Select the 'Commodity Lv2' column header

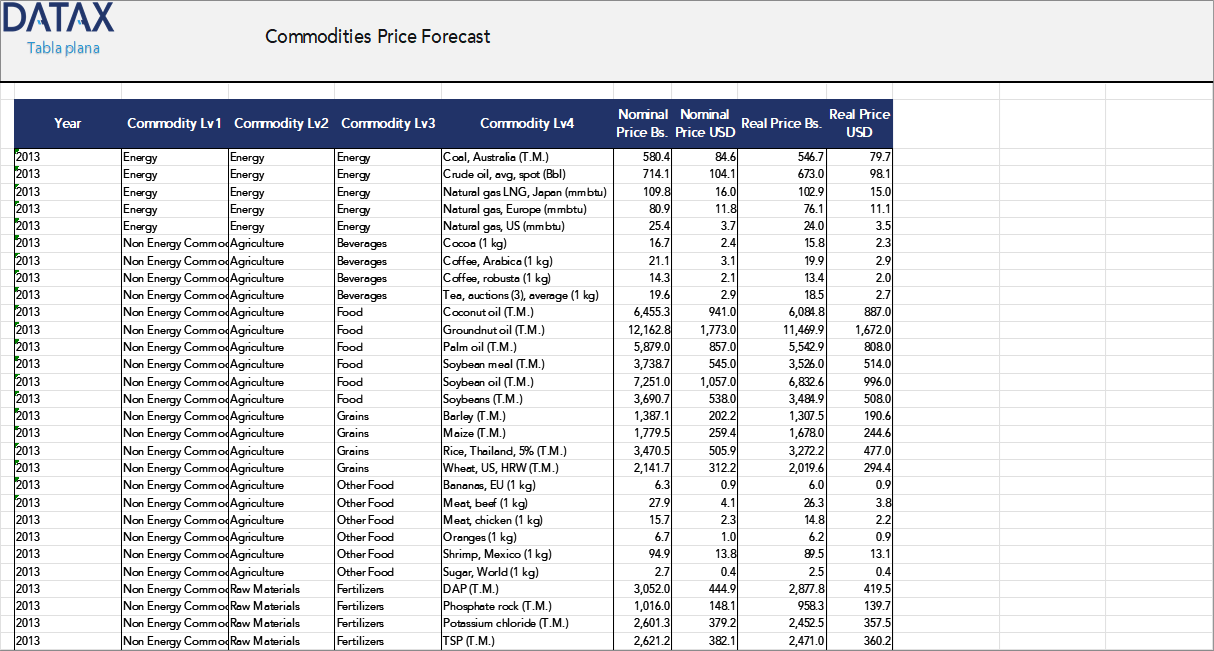point(281,123)
